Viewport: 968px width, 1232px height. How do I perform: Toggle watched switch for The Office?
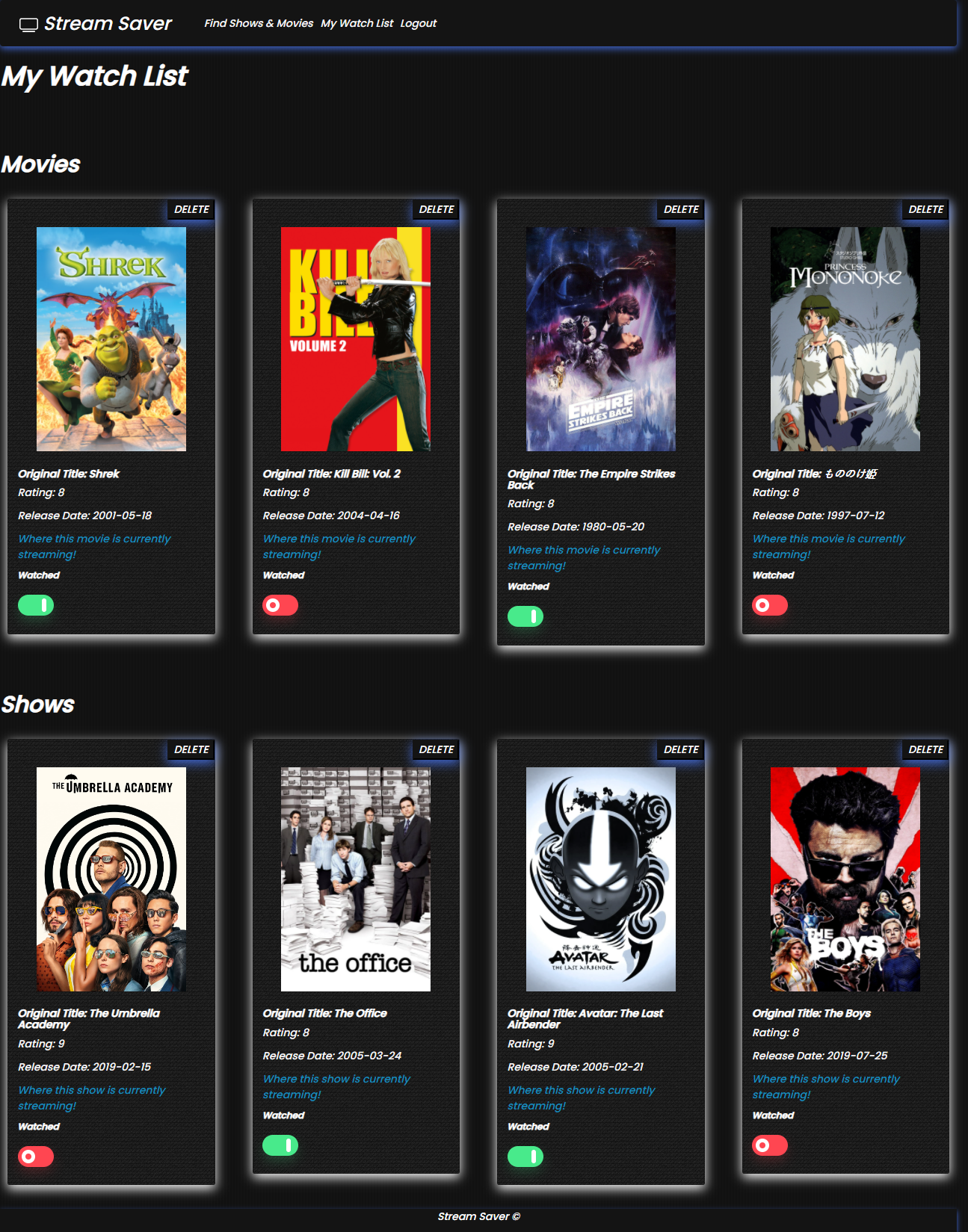click(x=280, y=1145)
